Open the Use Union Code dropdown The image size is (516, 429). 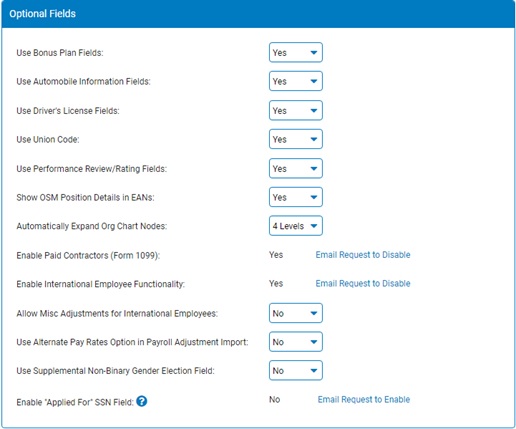click(x=296, y=139)
